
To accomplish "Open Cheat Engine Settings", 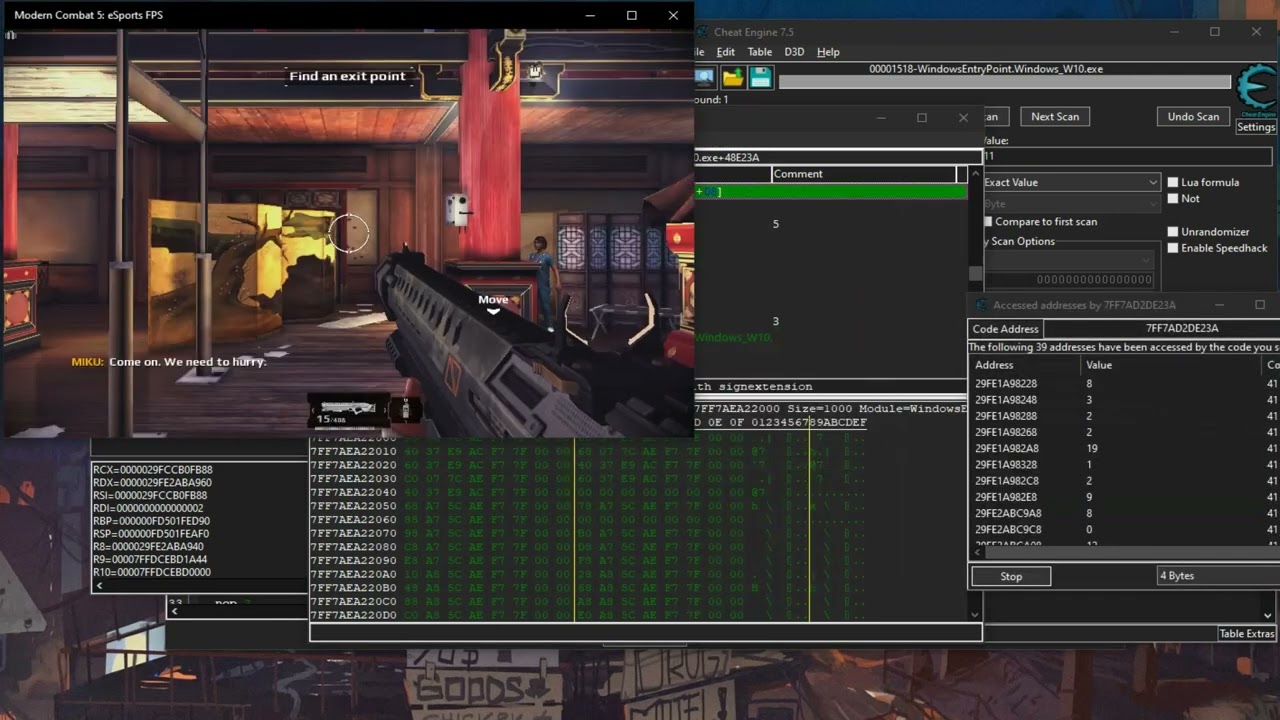I will [1256, 127].
